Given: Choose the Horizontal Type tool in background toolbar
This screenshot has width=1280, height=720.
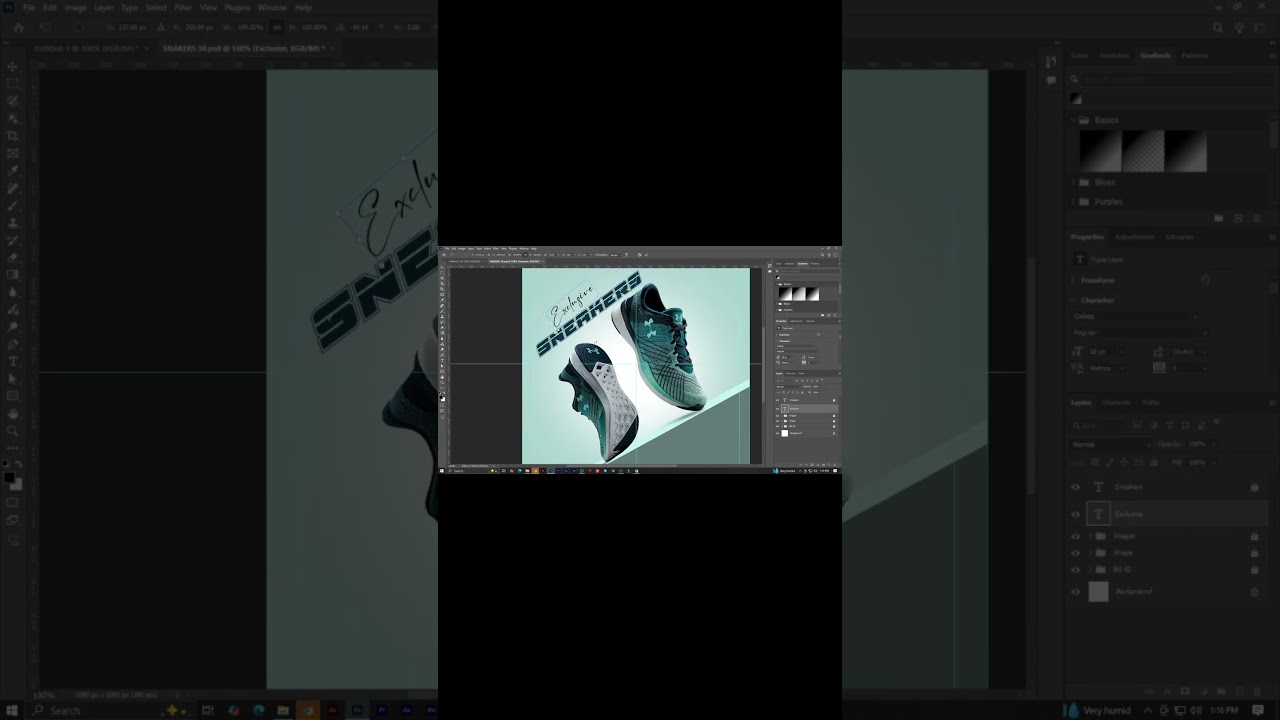Looking at the screenshot, I should (13, 361).
